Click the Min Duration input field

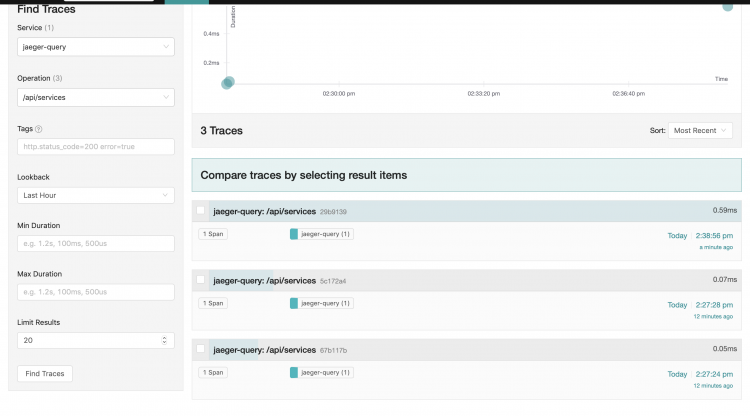(x=96, y=244)
